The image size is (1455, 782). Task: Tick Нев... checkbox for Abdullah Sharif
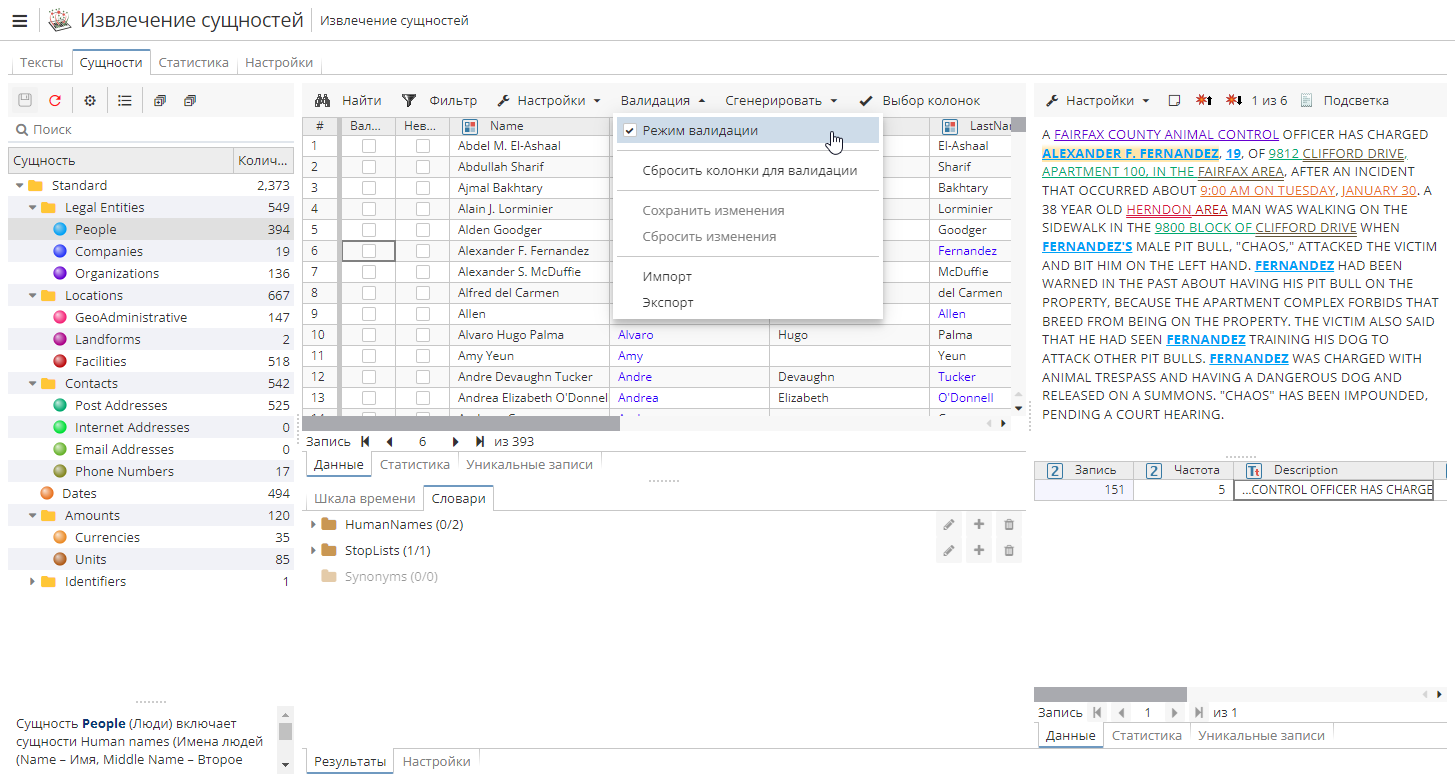423,167
